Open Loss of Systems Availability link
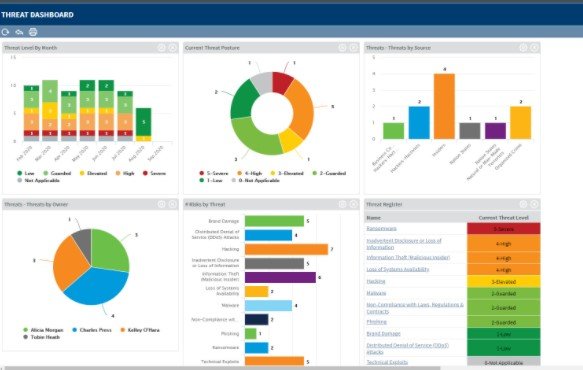The height and width of the screenshot is (370, 583). point(397,269)
